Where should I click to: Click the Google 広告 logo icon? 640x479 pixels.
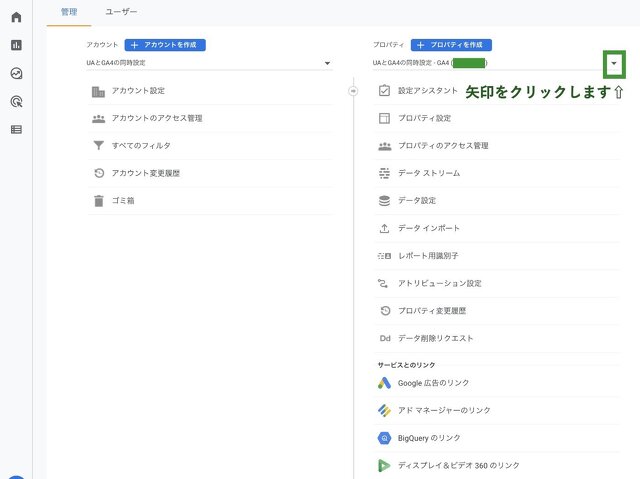click(x=384, y=383)
